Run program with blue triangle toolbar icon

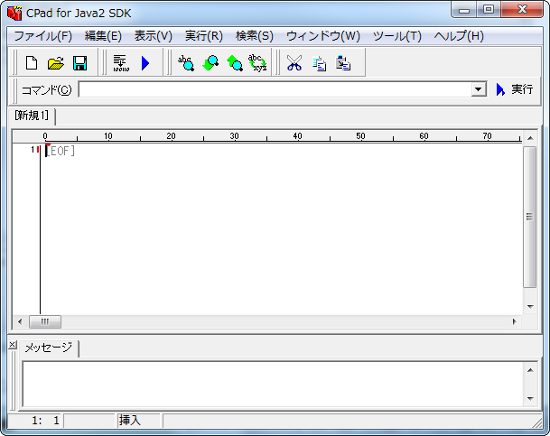pyautogui.click(x=145, y=63)
